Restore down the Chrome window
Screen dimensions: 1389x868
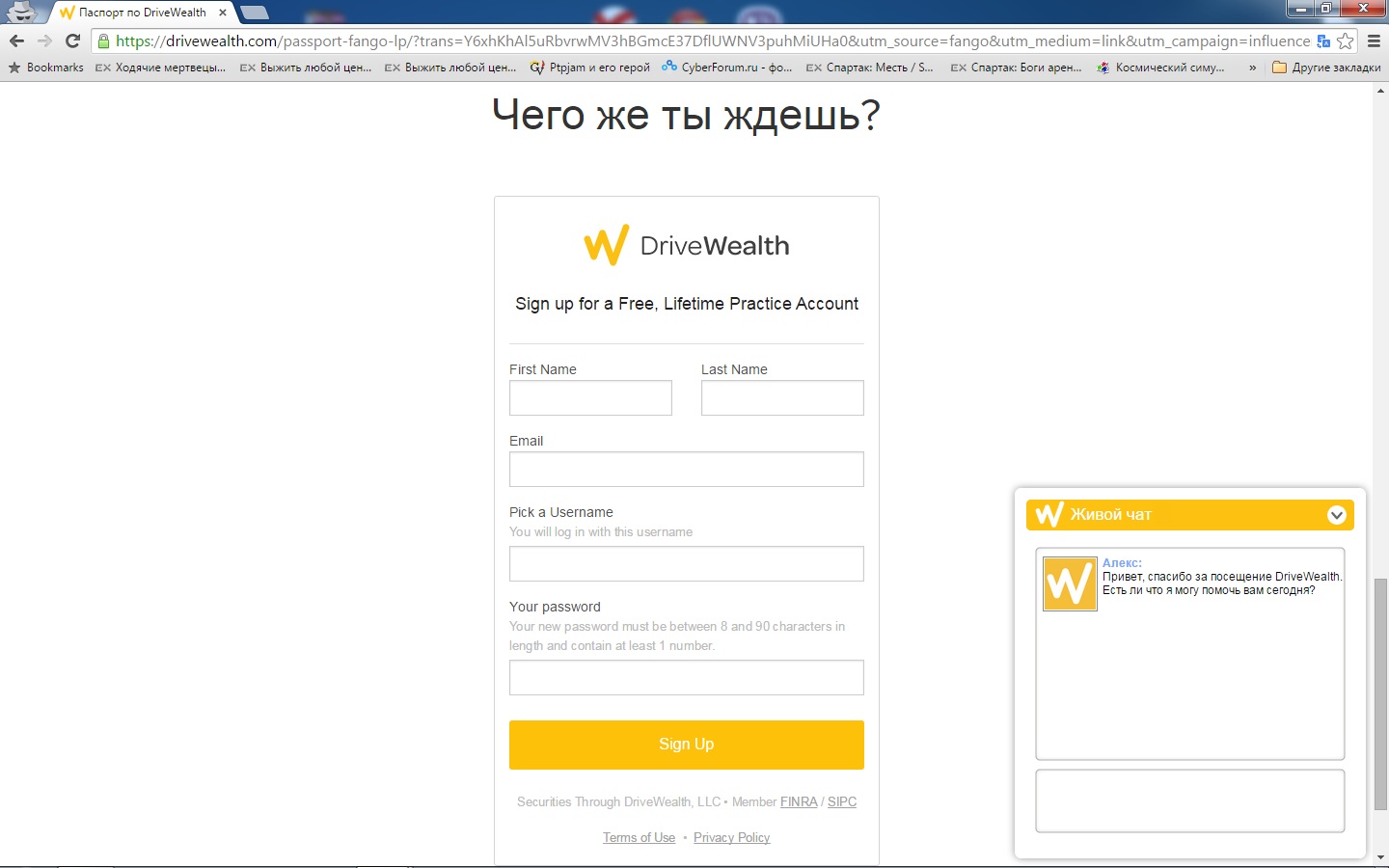pyautogui.click(x=1328, y=8)
